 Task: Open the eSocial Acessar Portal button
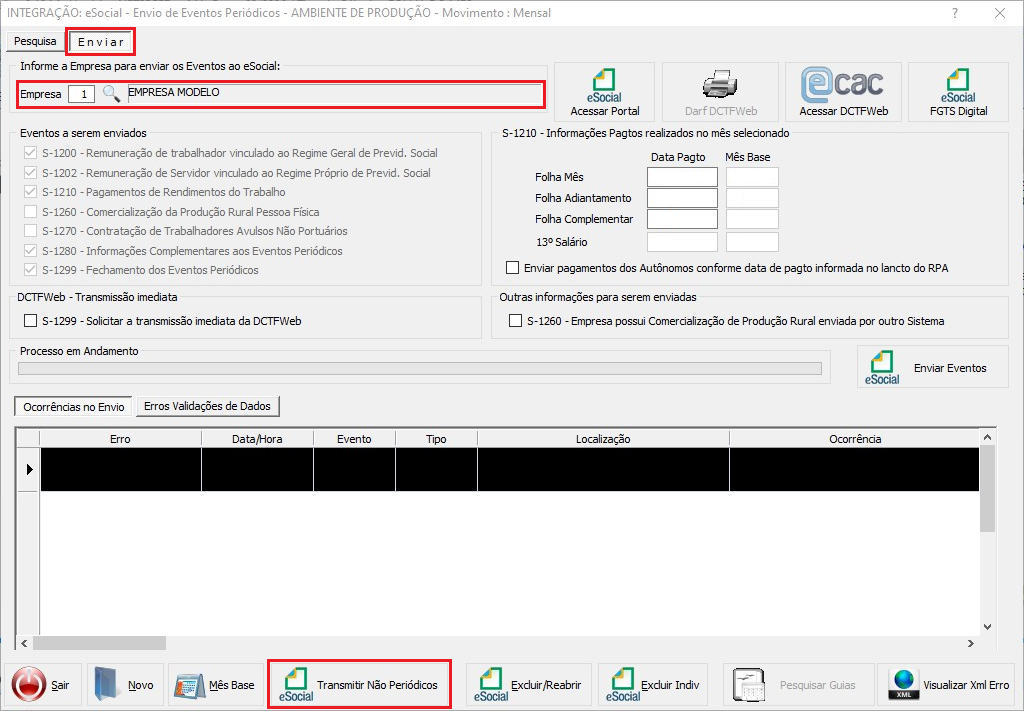tap(604, 92)
